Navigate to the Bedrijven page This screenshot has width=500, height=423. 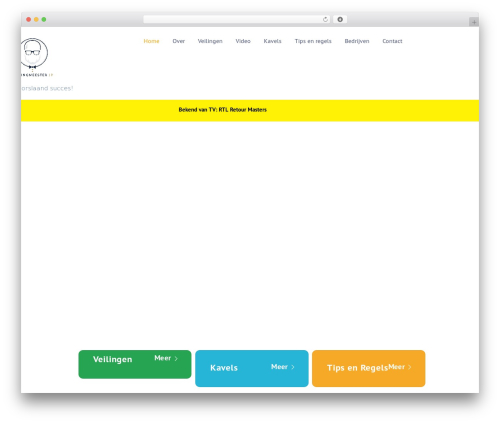pos(357,41)
